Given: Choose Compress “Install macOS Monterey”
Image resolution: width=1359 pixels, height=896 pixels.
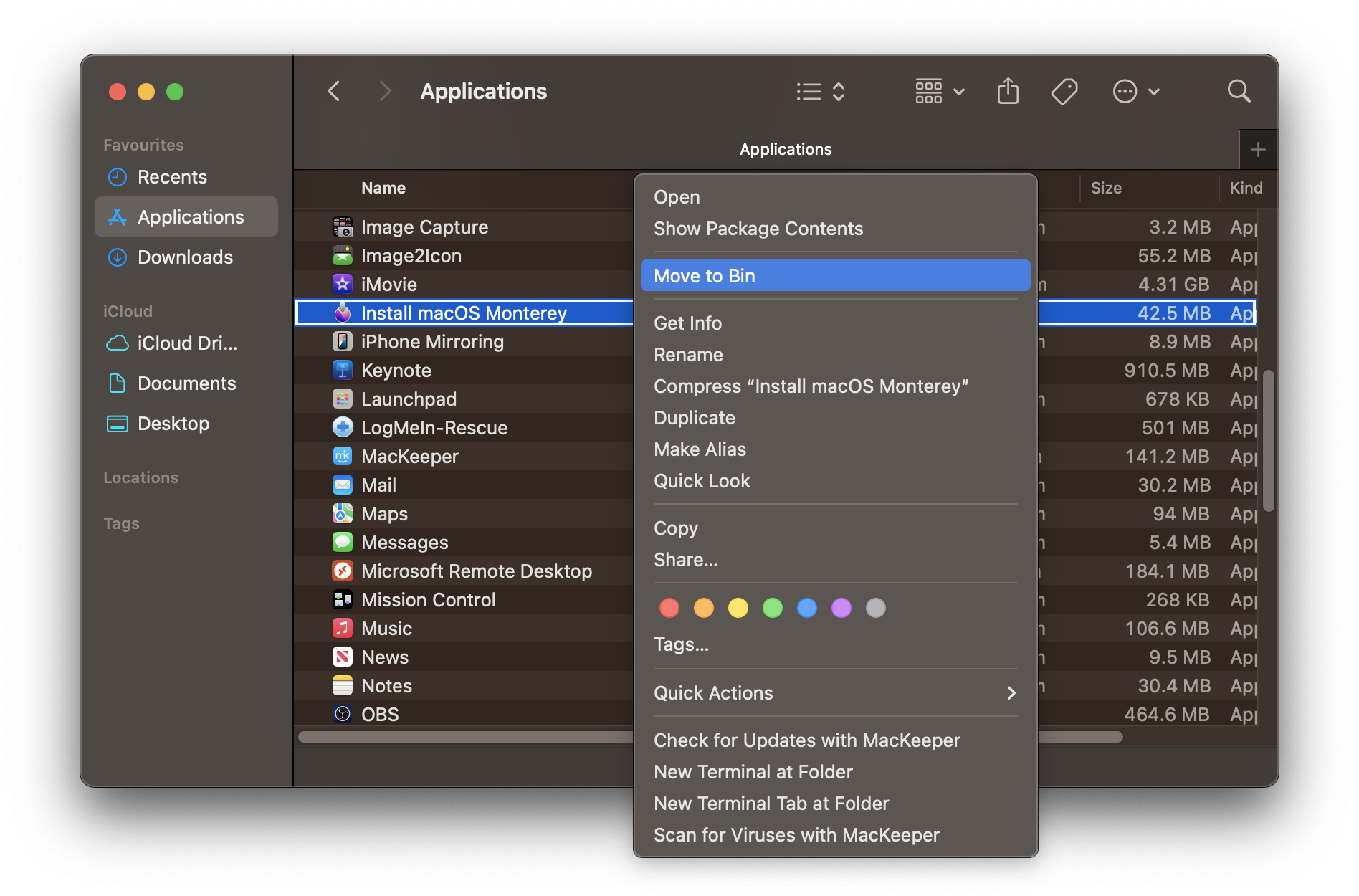Looking at the screenshot, I should tap(836, 386).
